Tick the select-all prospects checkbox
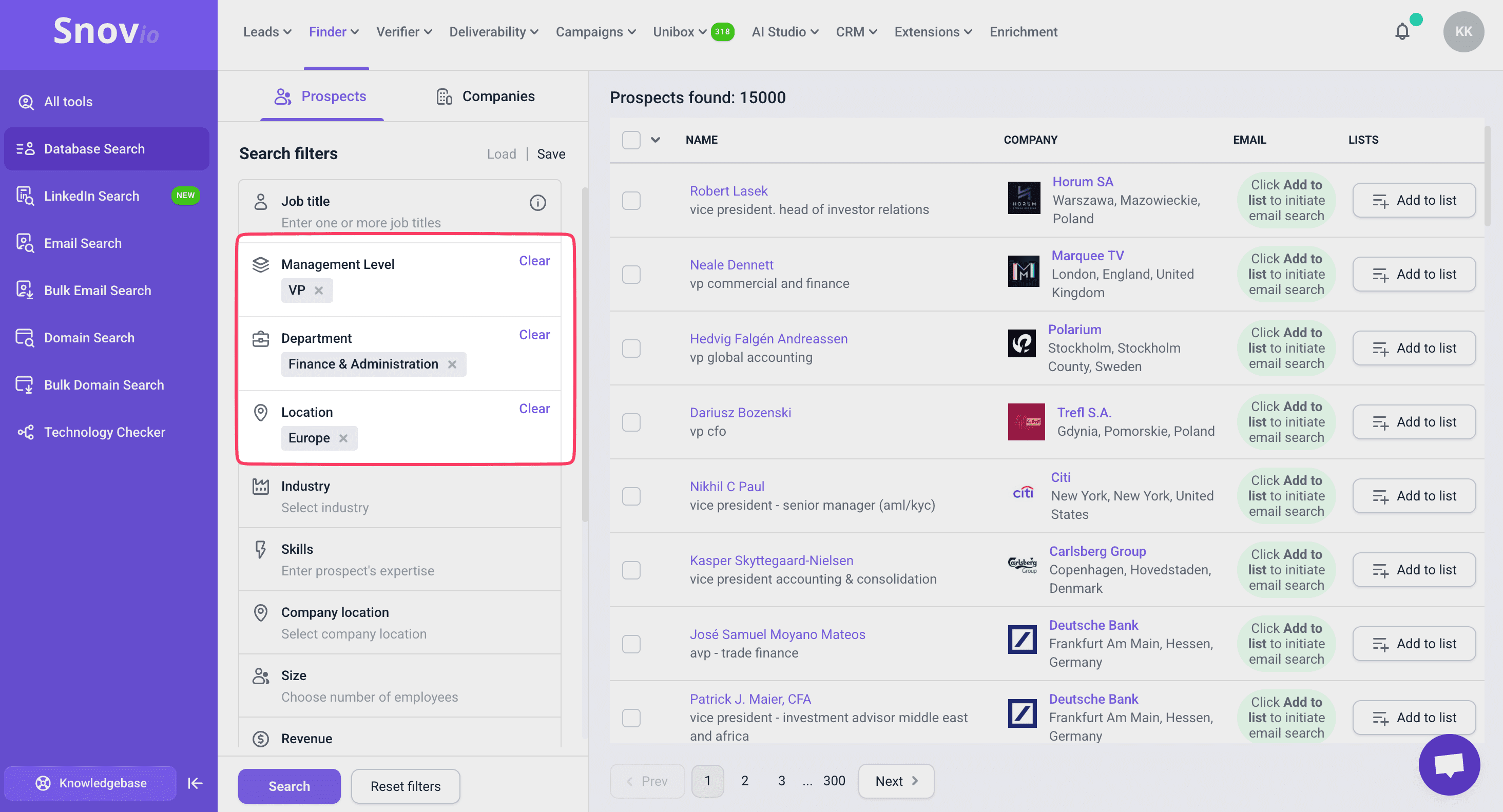 631,140
